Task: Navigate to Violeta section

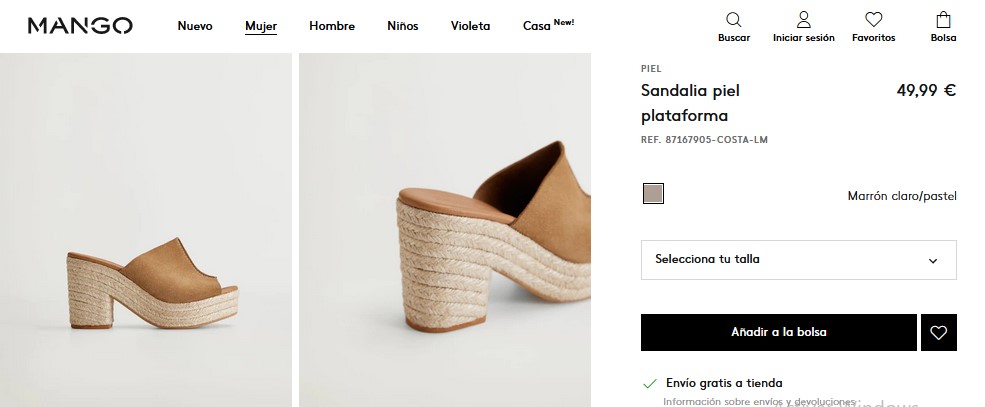Action: [x=471, y=26]
